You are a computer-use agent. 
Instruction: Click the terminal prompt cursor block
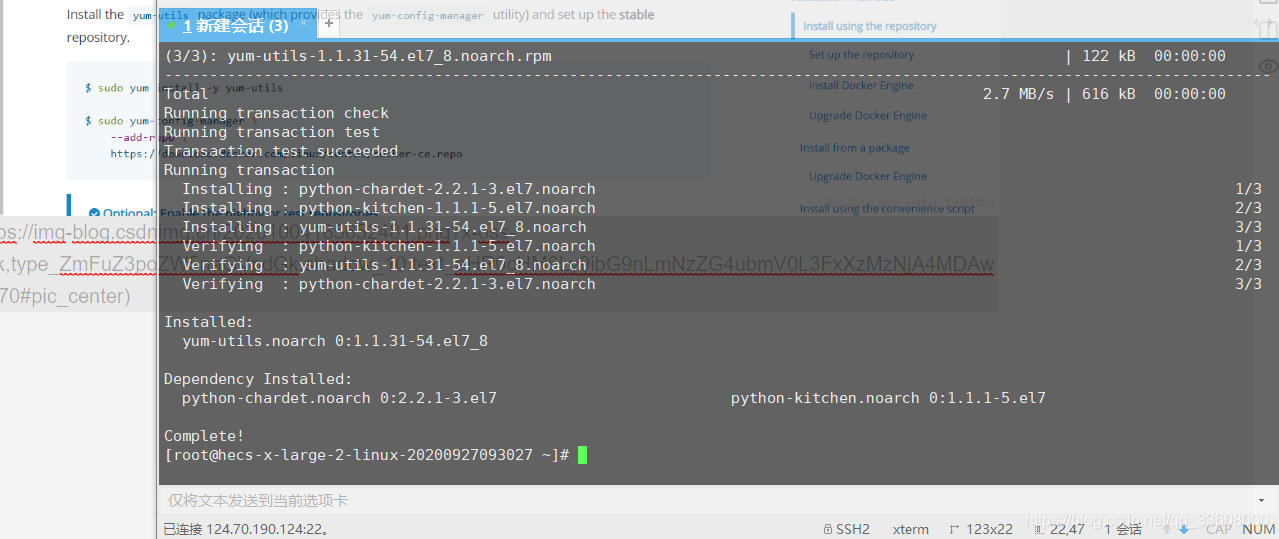click(583, 455)
